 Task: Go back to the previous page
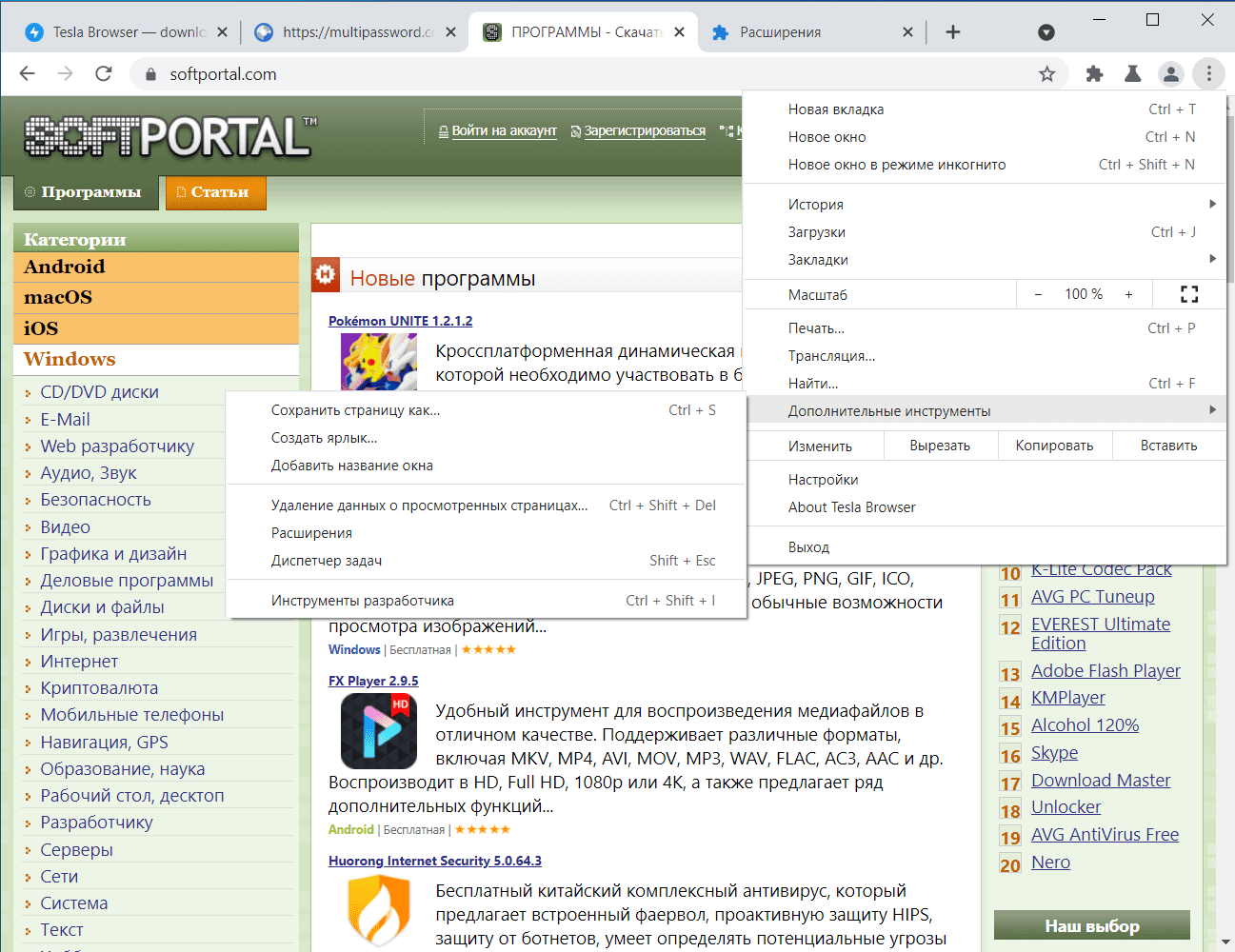(x=28, y=74)
